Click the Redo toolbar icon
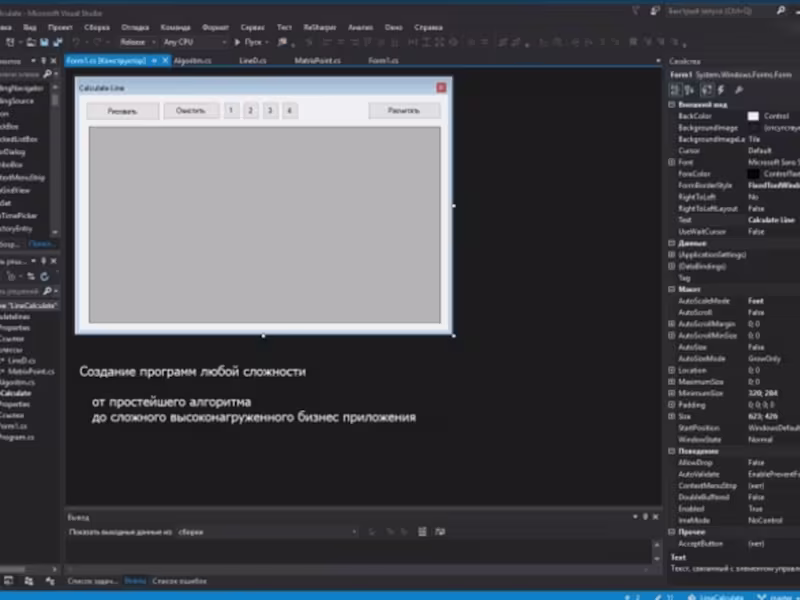The height and width of the screenshot is (600, 800). click(x=97, y=42)
